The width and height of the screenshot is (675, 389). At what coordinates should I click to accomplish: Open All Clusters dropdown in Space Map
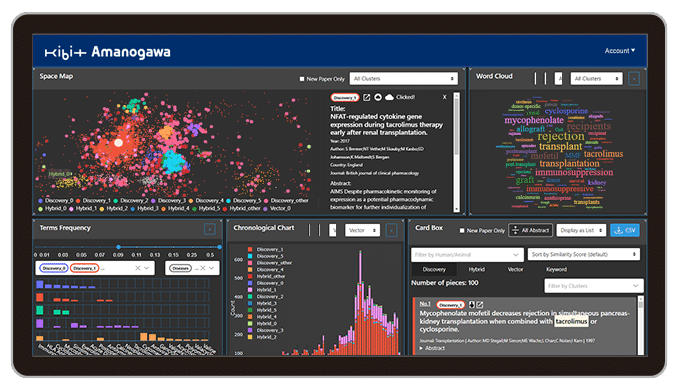click(x=403, y=79)
